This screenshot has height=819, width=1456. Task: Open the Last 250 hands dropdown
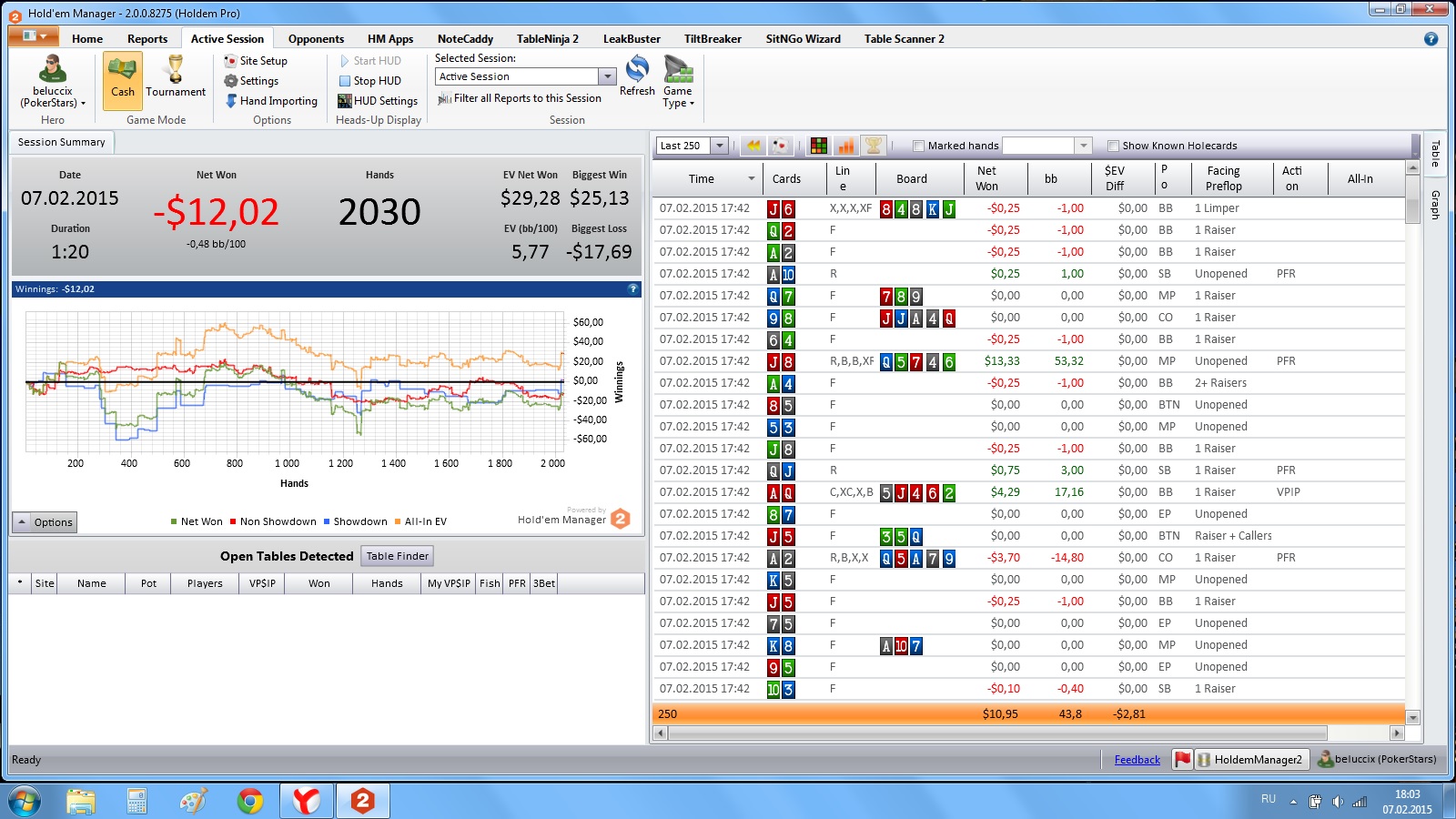click(720, 146)
